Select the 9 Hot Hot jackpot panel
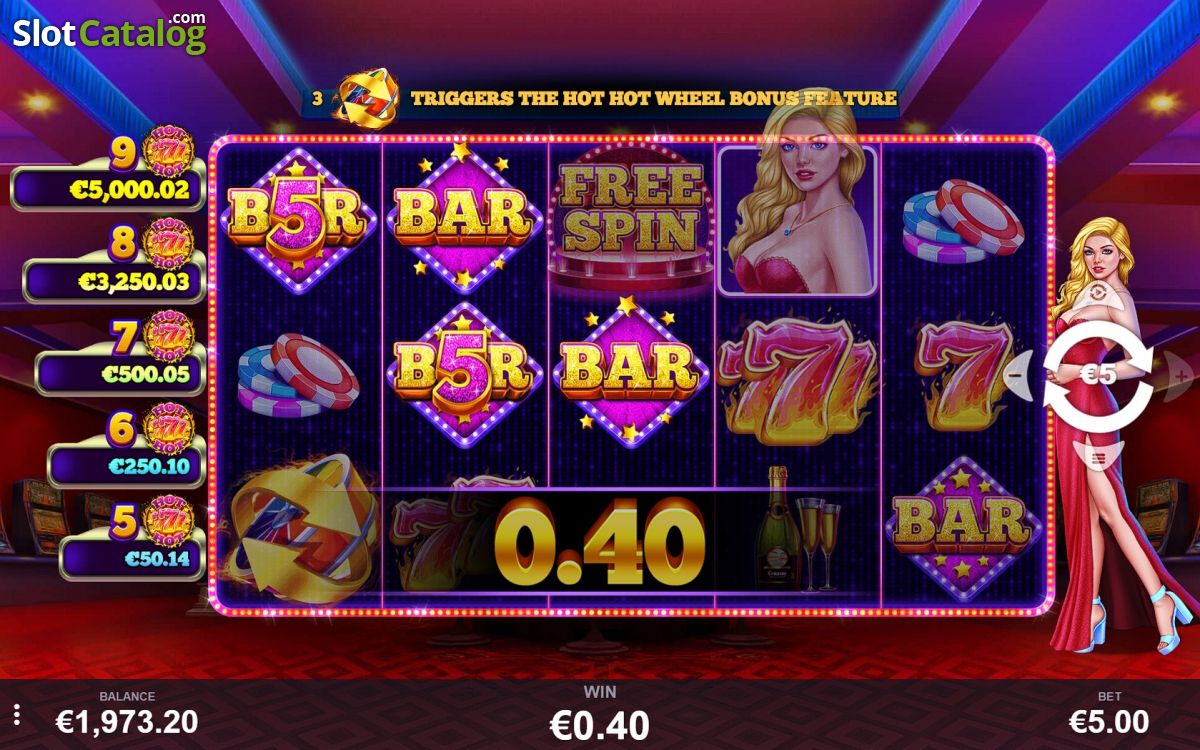1200x750 pixels. pyautogui.click(x=109, y=173)
